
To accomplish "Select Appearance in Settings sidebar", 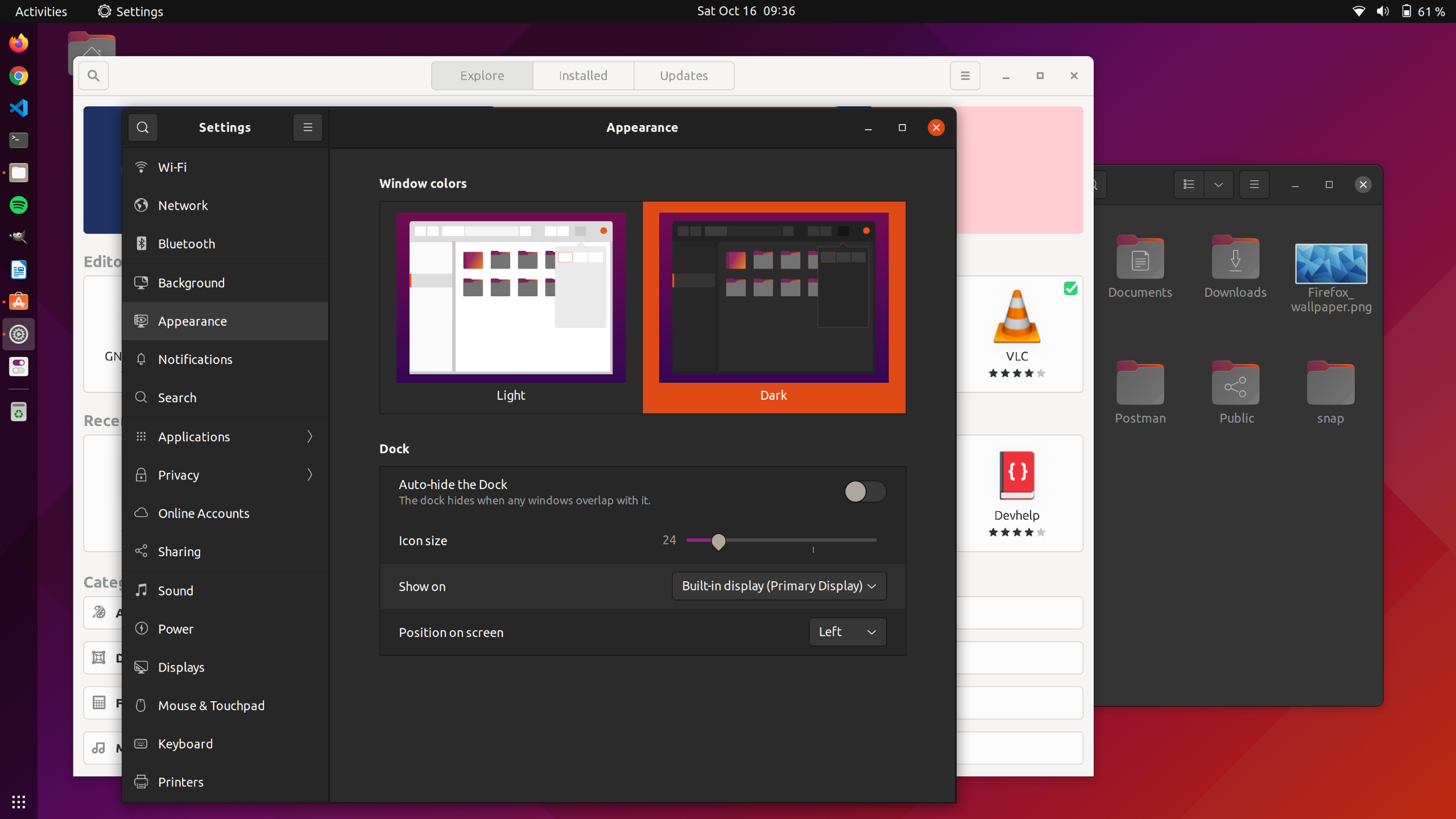I will click(x=225, y=321).
